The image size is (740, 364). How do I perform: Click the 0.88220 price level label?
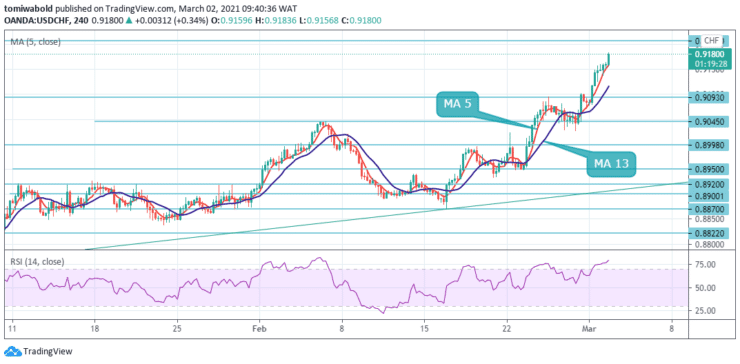709,233
